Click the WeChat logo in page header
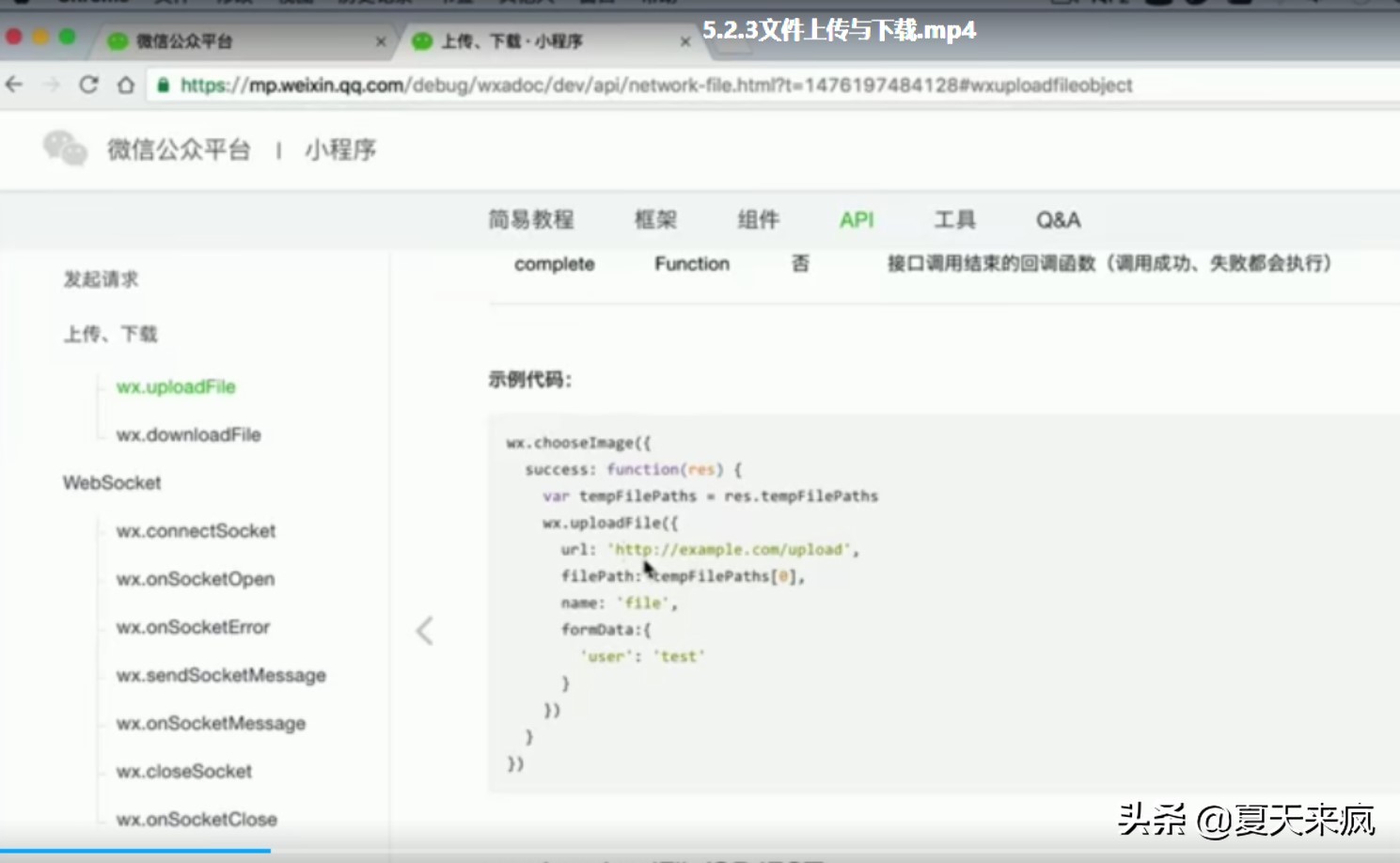Viewport: 1400px width, 863px height. 65,149
